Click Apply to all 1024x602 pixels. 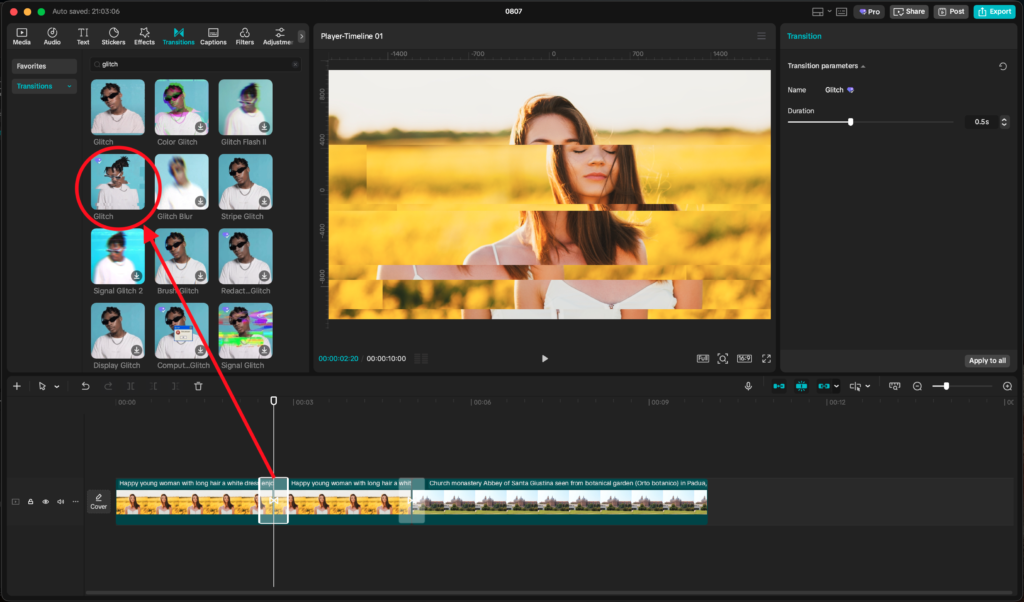tap(987, 360)
